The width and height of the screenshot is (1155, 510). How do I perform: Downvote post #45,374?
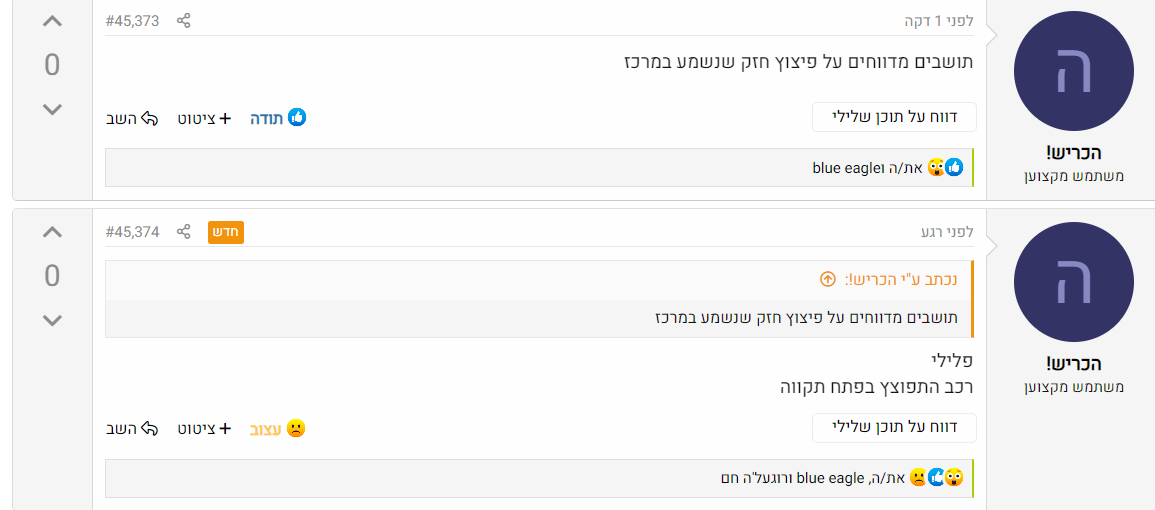pyautogui.click(x=52, y=320)
